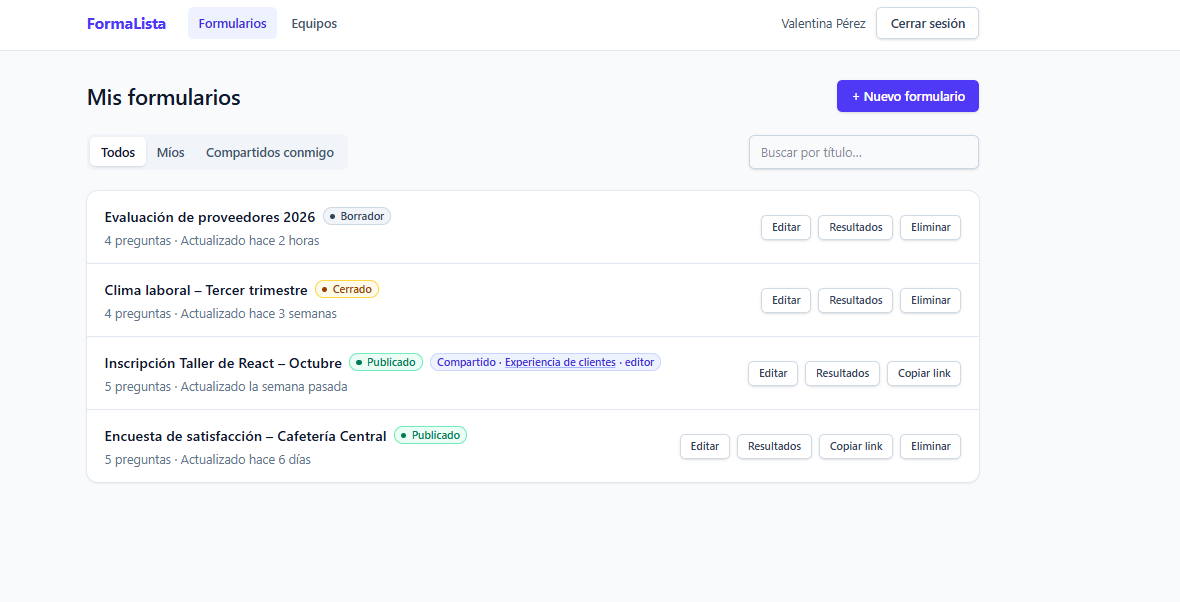The image size is (1180, 602).
Task: Edit Inscripción Taller de React form
Action: (773, 373)
